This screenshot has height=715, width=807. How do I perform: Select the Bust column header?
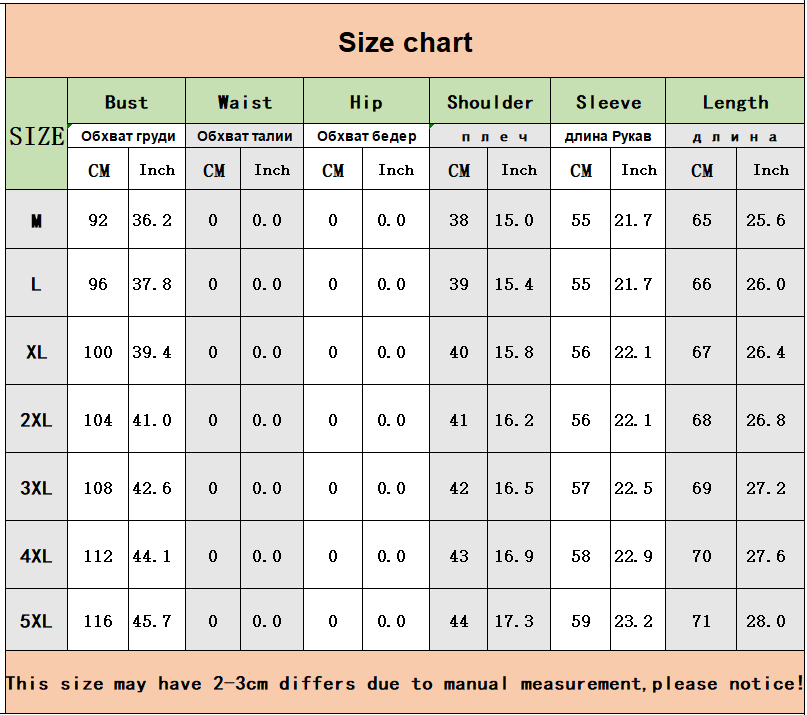[x=126, y=102]
